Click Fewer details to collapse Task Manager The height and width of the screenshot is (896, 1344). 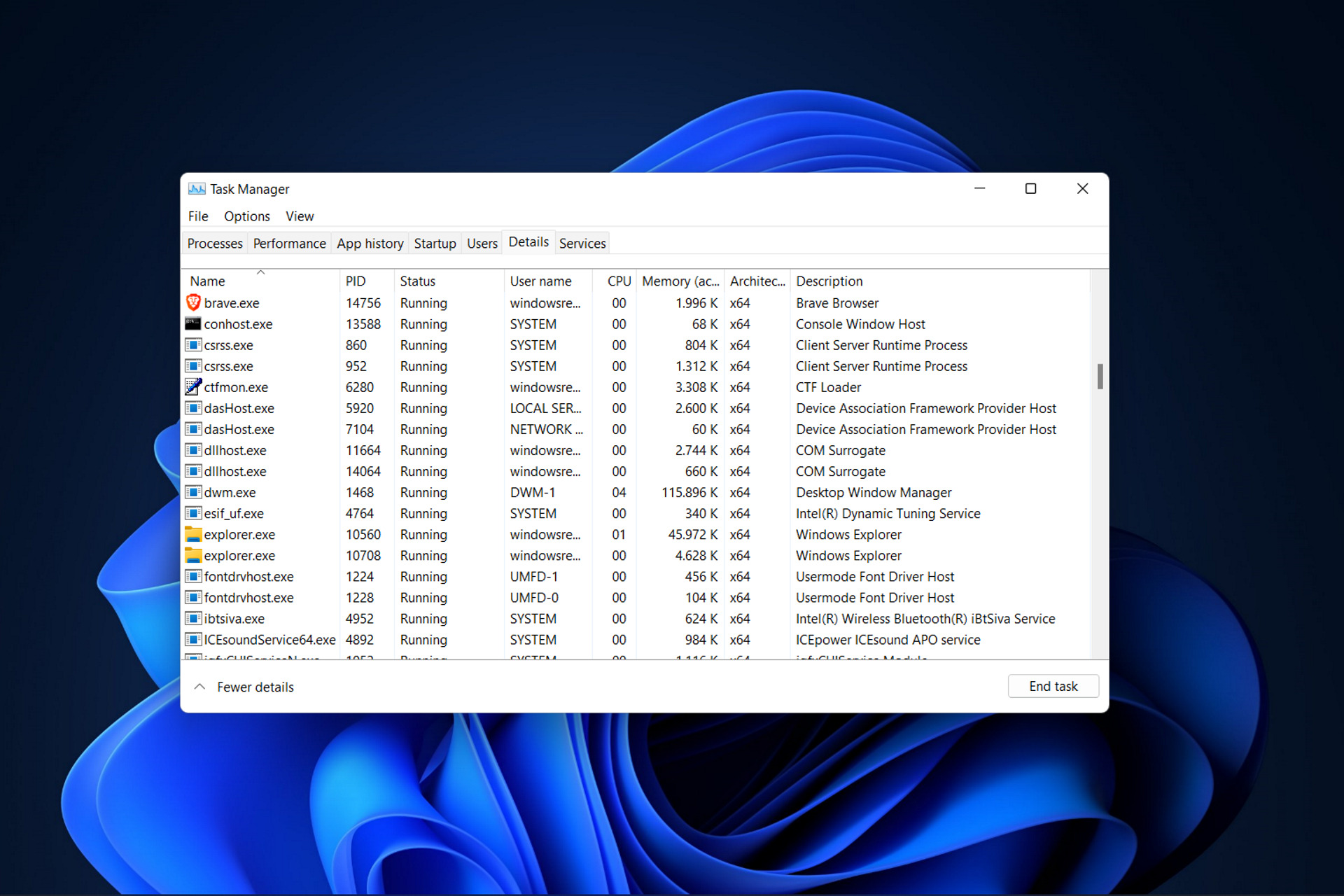[x=244, y=686]
